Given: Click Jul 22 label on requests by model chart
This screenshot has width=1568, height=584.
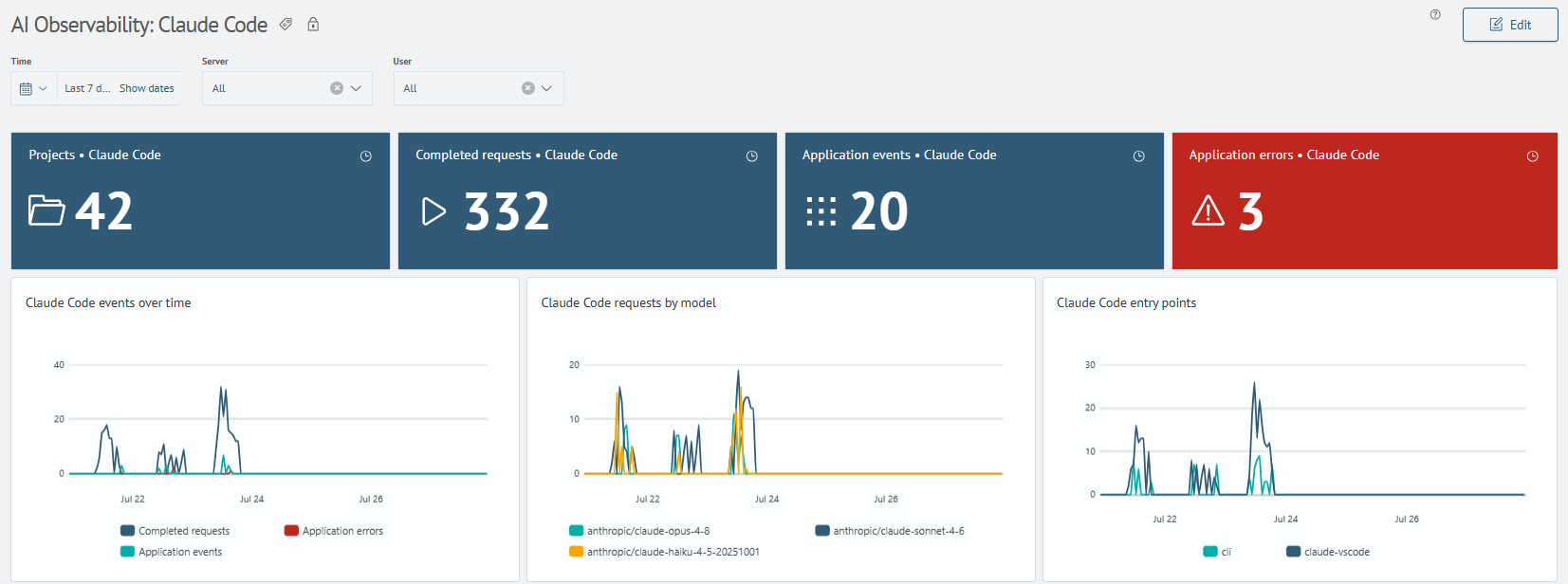Looking at the screenshot, I should pyautogui.click(x=648, y=499).
